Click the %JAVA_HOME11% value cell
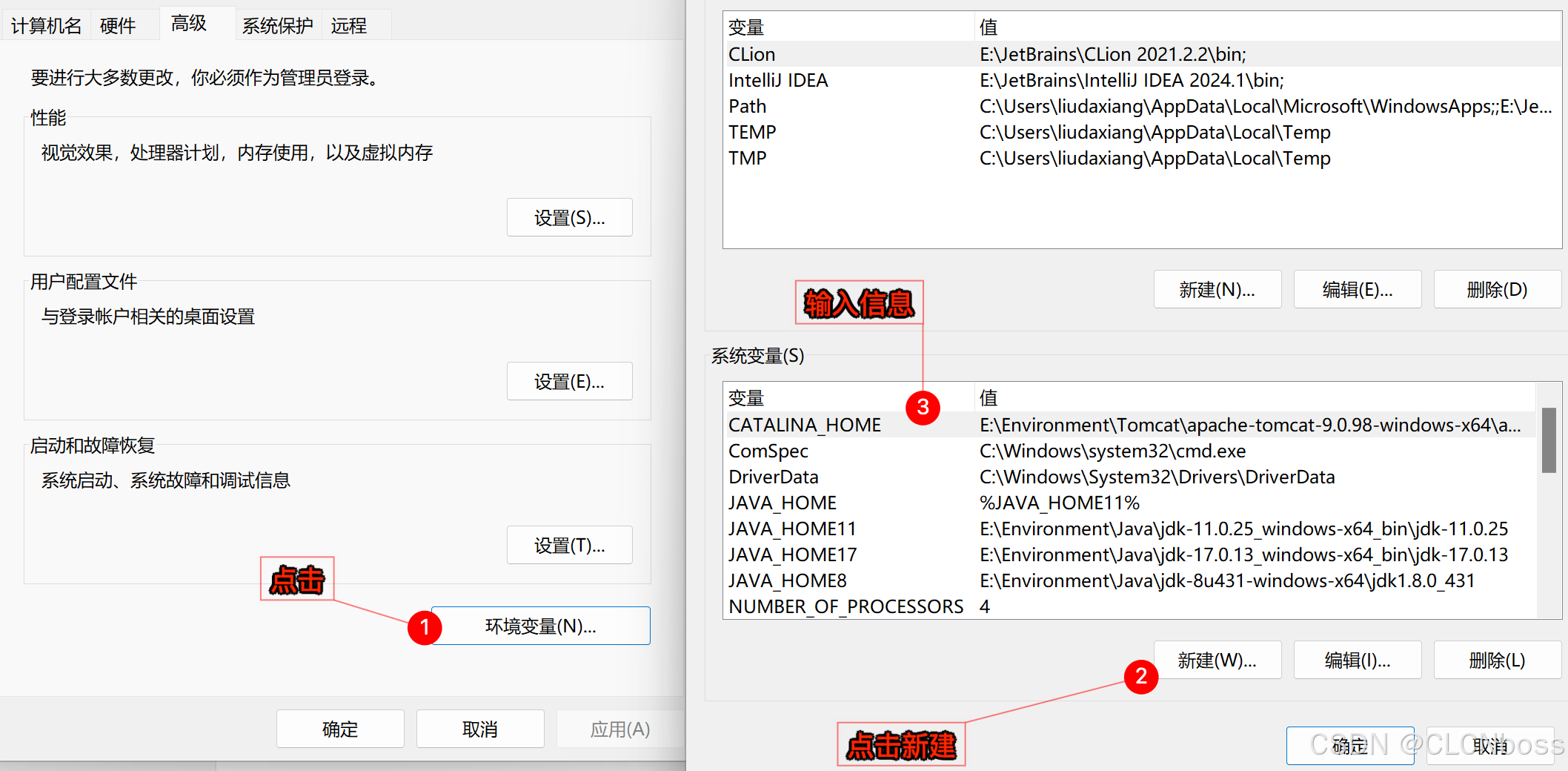The image size is (1568, 771). (x=1060, y=503)
